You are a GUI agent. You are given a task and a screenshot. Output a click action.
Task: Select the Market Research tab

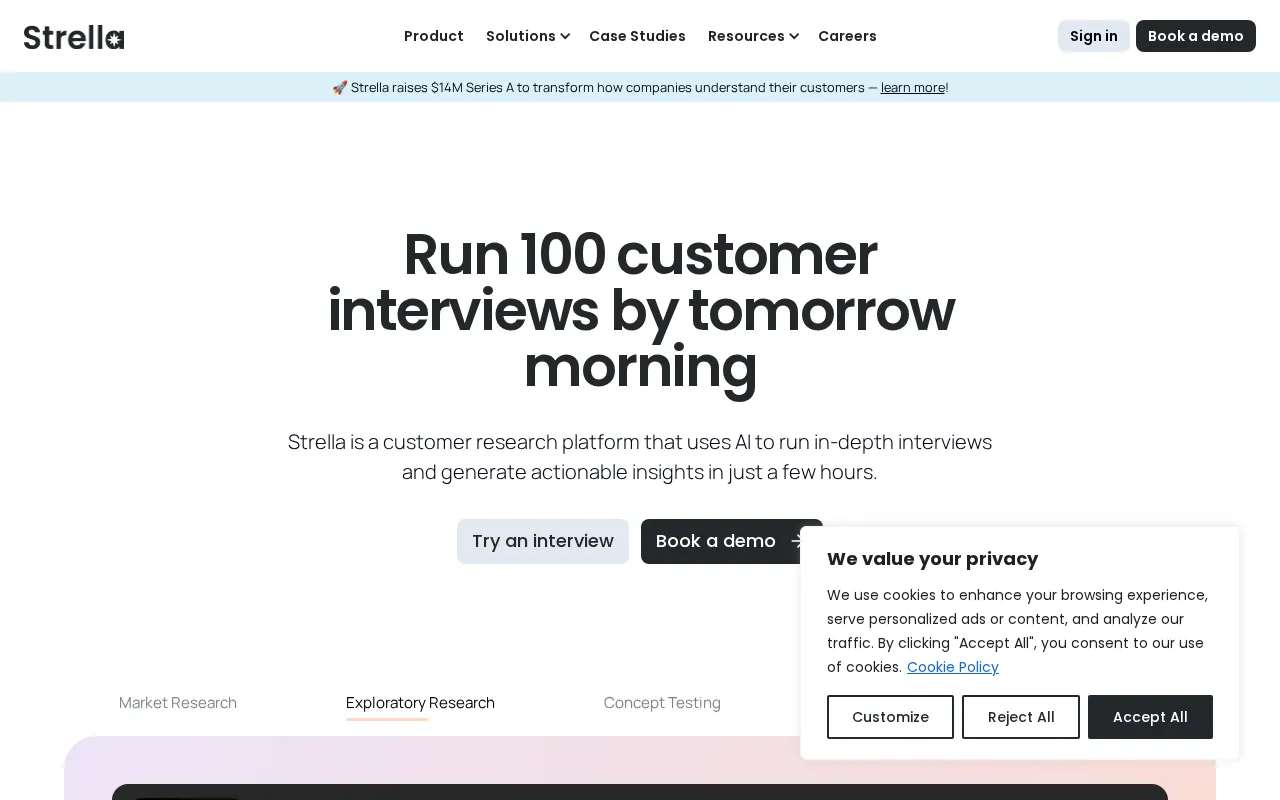[x=178, y=702]
